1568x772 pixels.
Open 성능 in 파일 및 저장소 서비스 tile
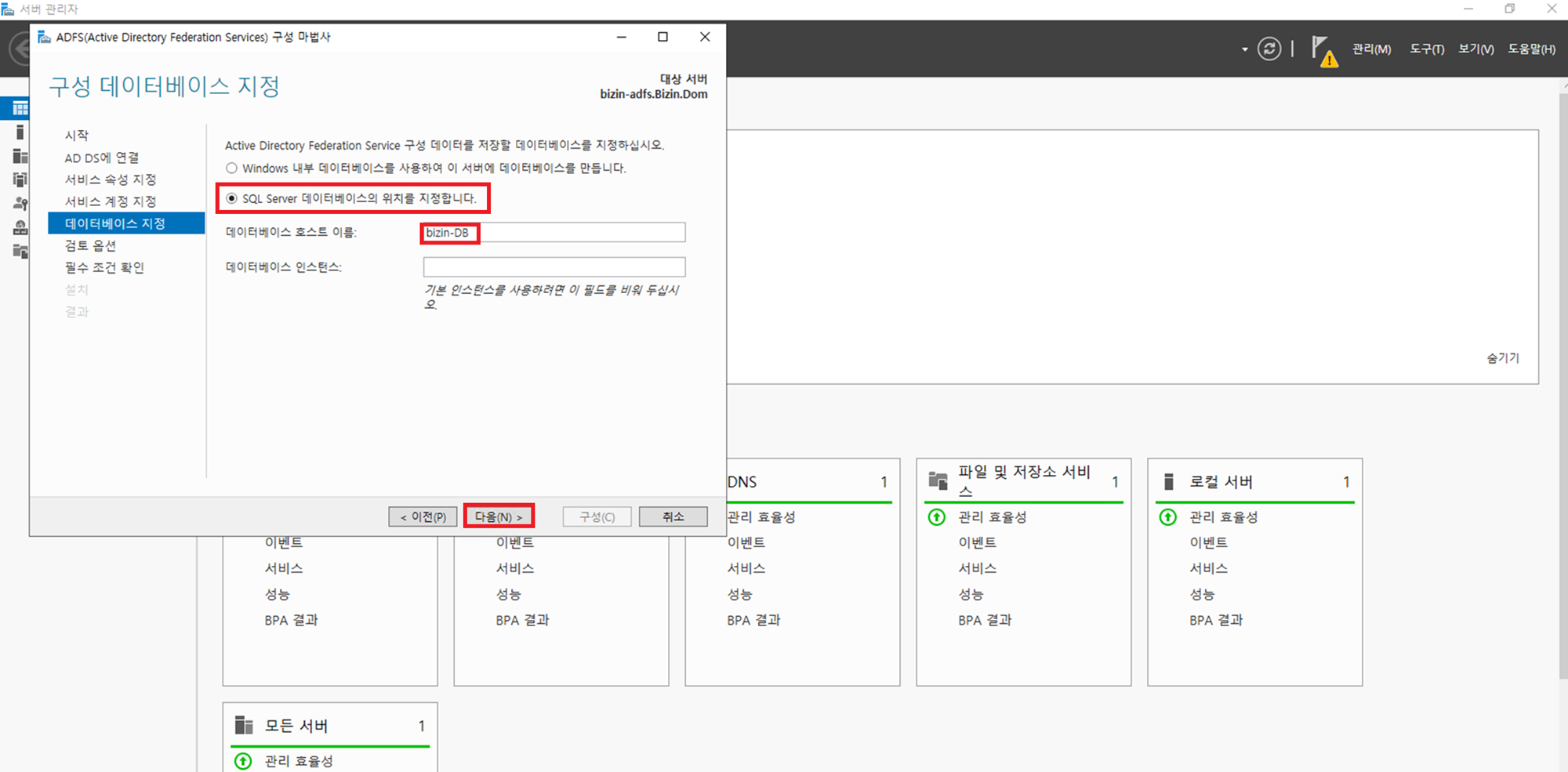click(971, 594)
